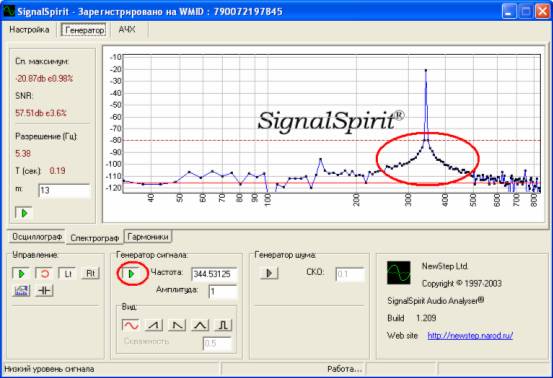Click the Copyright © 1997-2003 text
Image resolution: width=553 pixels, height=378 pixels.
tap(462, 284)
